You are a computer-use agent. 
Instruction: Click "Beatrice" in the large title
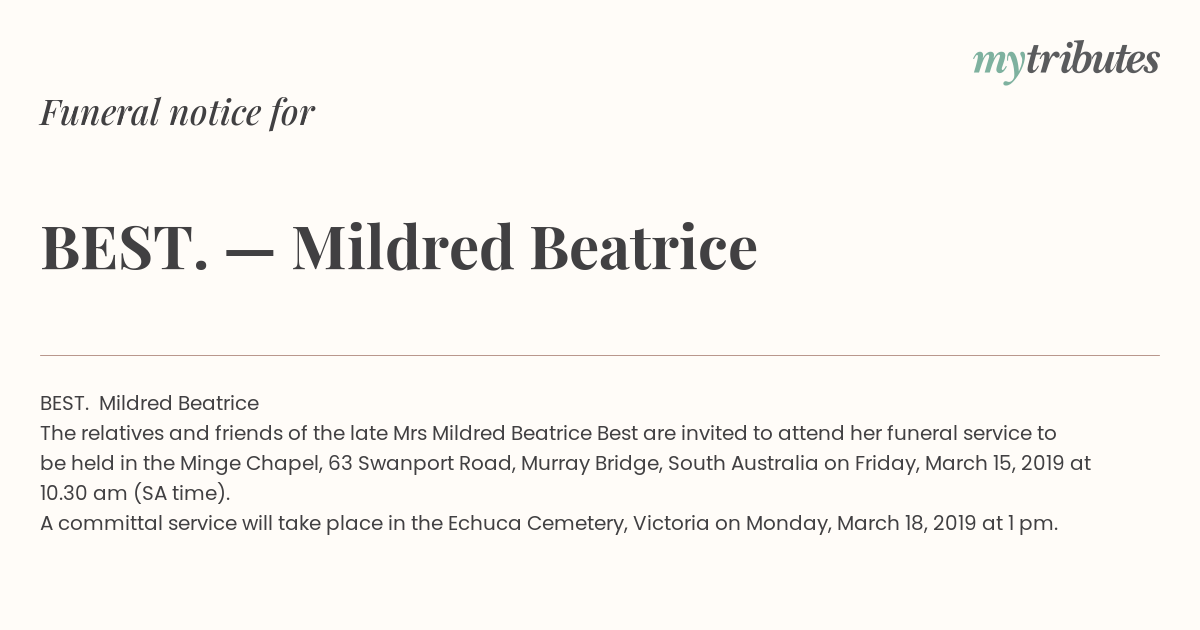[643, 247]
